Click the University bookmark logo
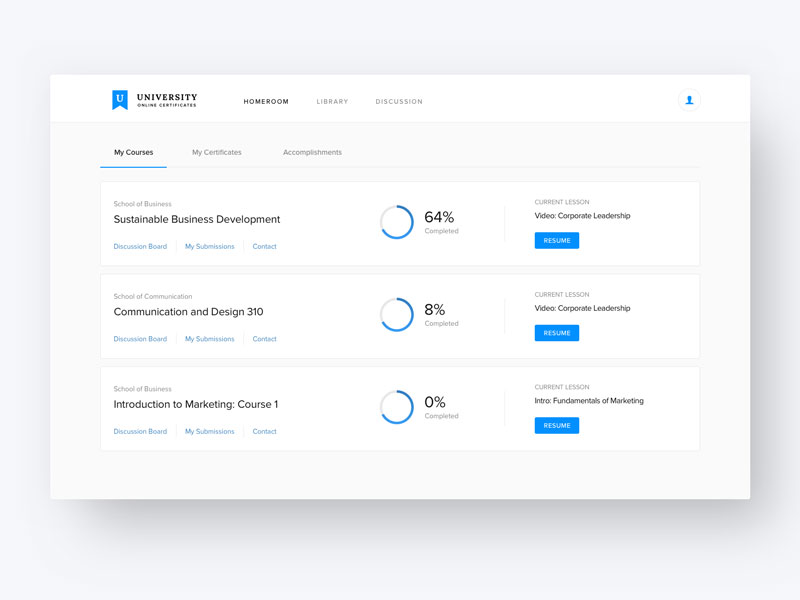Screen dimensions: 800x600 tap(120, 100)
